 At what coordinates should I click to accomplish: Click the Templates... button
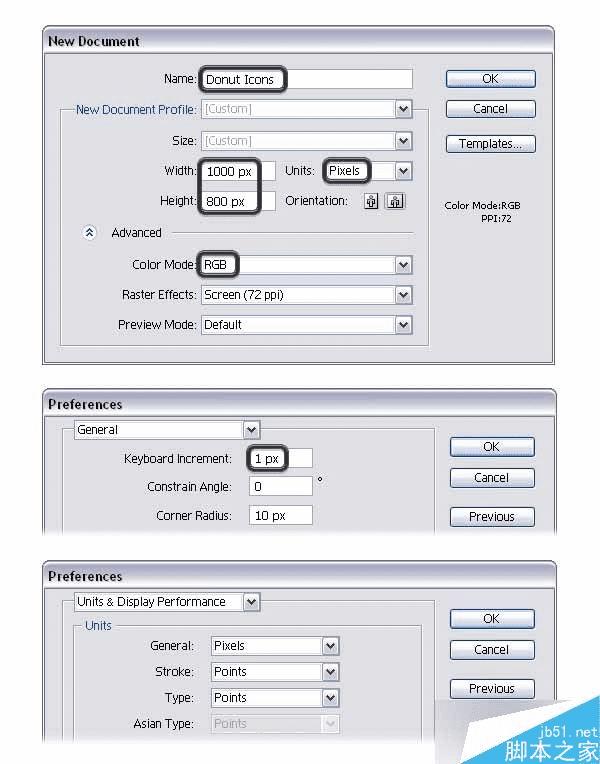491,144
